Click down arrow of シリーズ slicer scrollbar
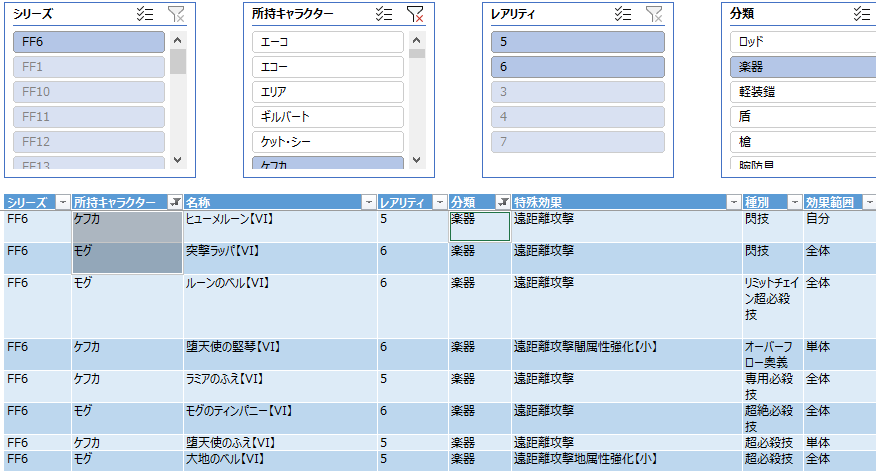The width and height of the screenshot is (876, 471). (x=178, y=160)
